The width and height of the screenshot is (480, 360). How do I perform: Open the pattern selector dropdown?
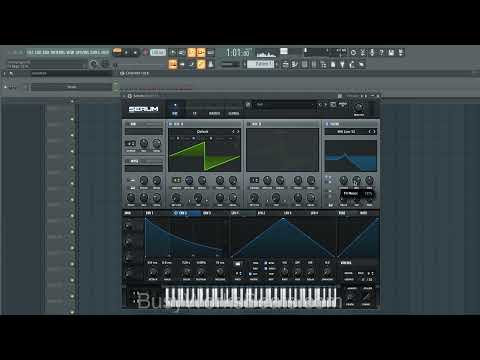[260, 64]
